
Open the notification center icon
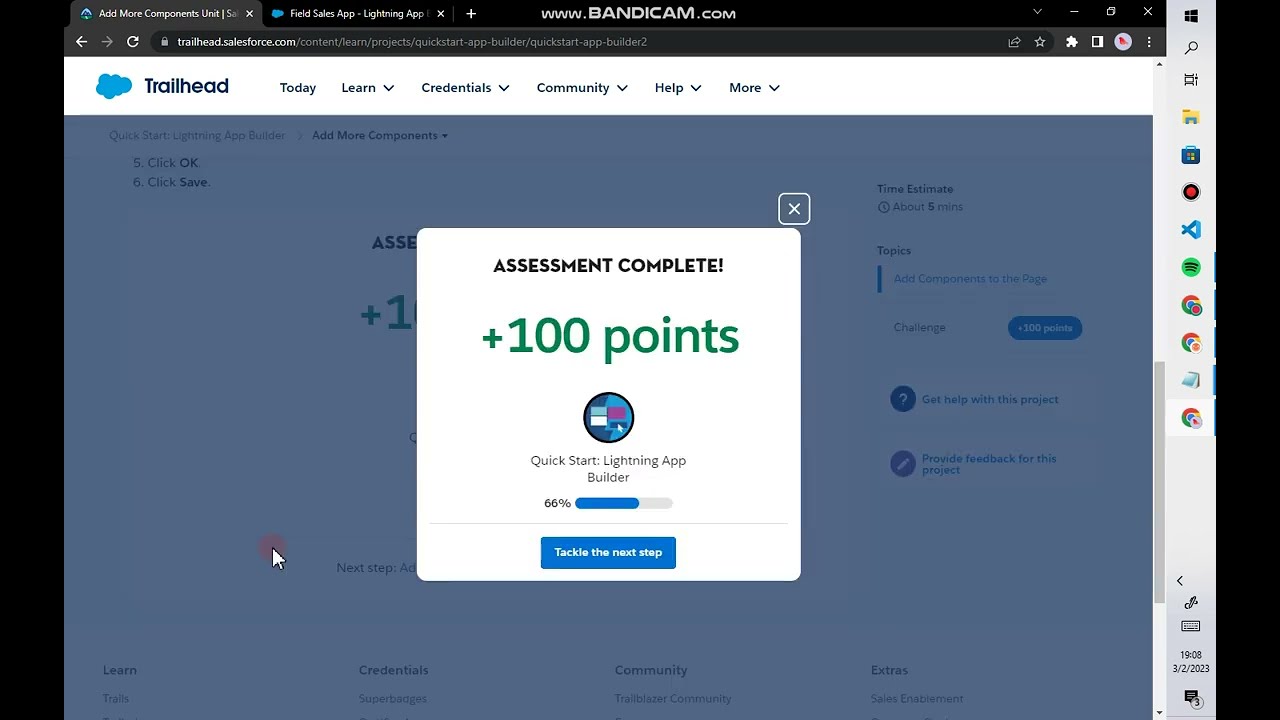(1191, 698)
